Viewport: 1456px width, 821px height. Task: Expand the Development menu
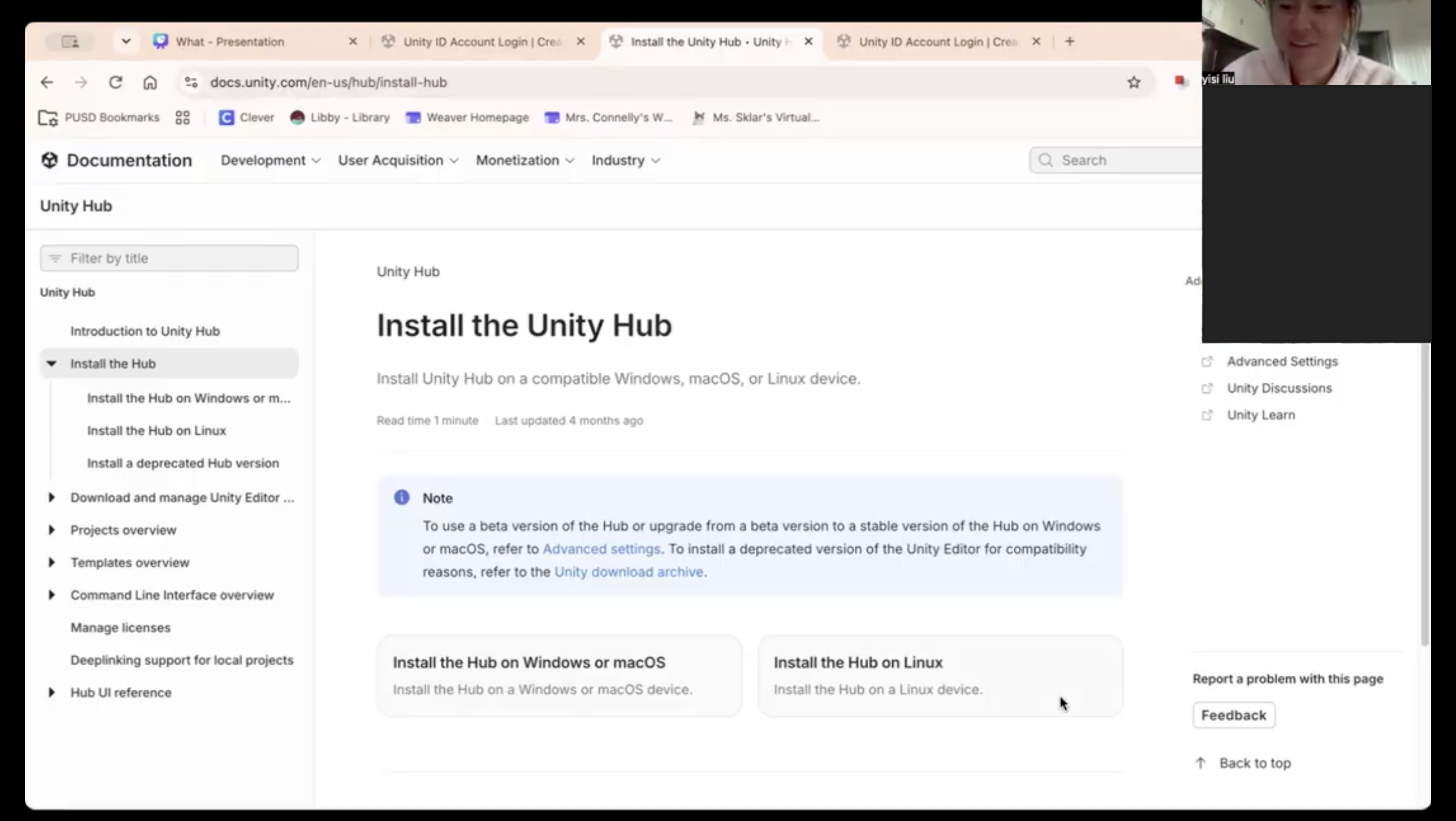tap(271, 160)
